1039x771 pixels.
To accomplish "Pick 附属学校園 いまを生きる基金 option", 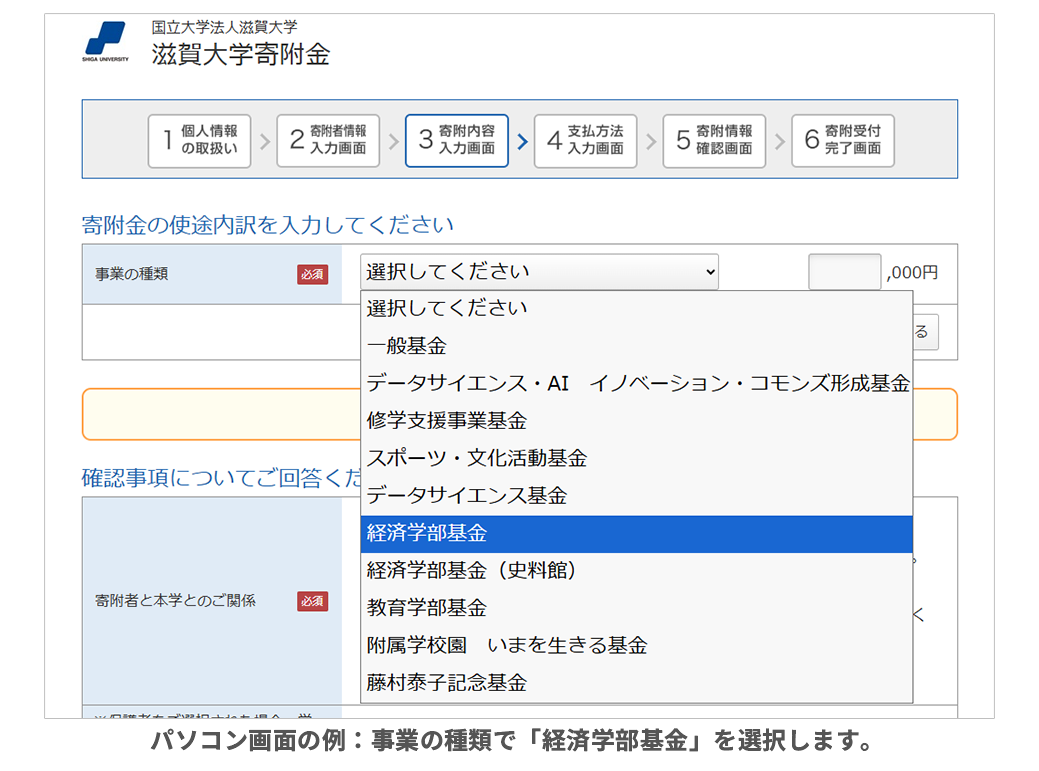I will [x=636, y=645].
